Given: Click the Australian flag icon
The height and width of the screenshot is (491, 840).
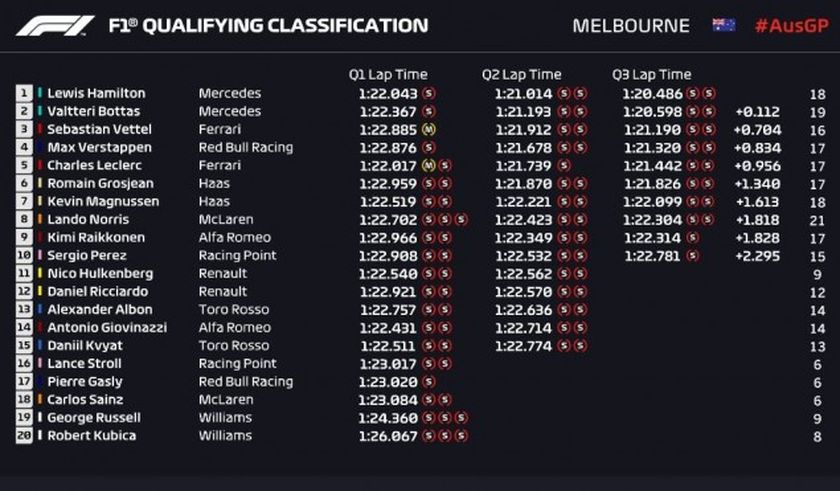Looking at the screenshot, I should point(723,25).
